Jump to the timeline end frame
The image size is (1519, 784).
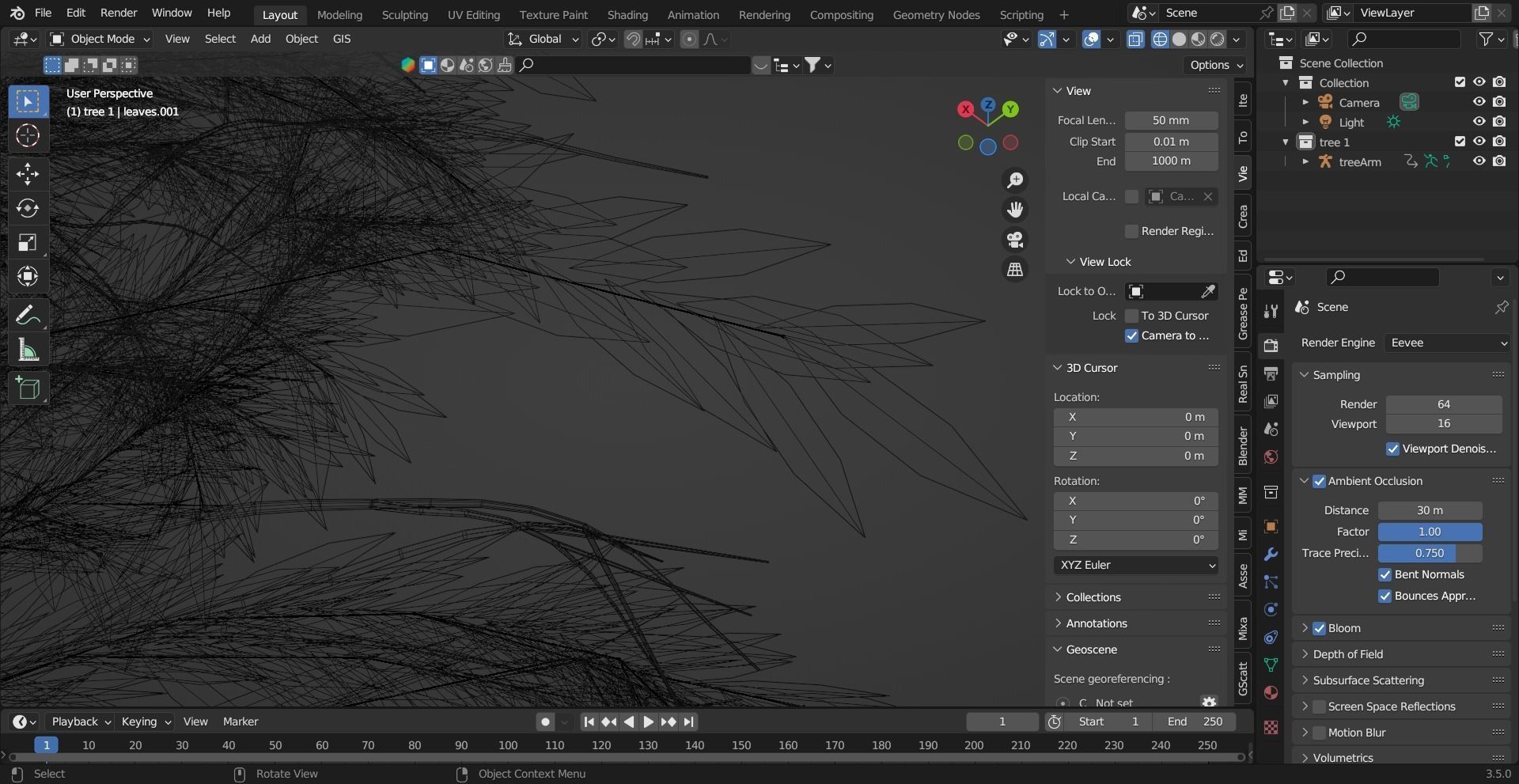[688, 722]
